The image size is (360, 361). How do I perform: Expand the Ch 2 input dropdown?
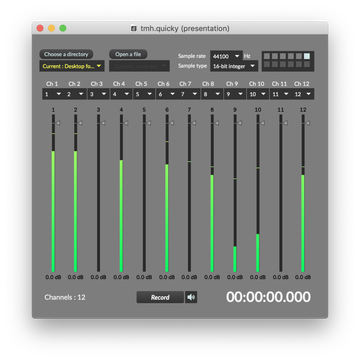76,94
